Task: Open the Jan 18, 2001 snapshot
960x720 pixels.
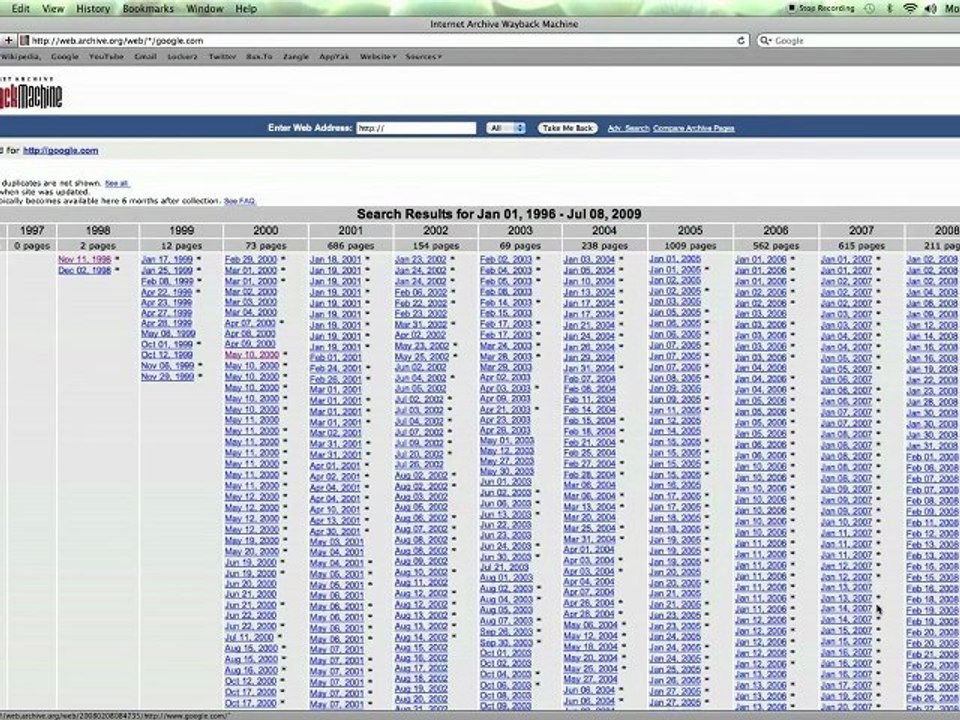Action: click(336, 260)
